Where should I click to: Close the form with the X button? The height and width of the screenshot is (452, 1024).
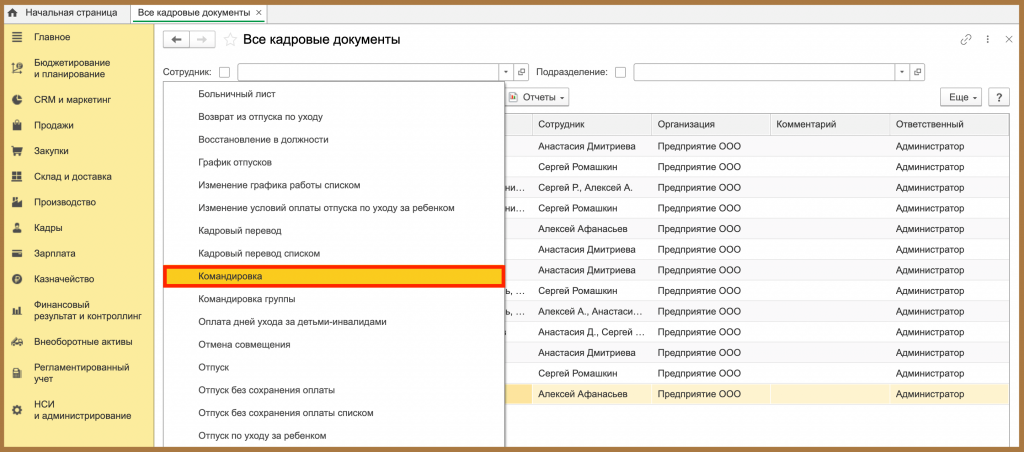pos(1008,40)
